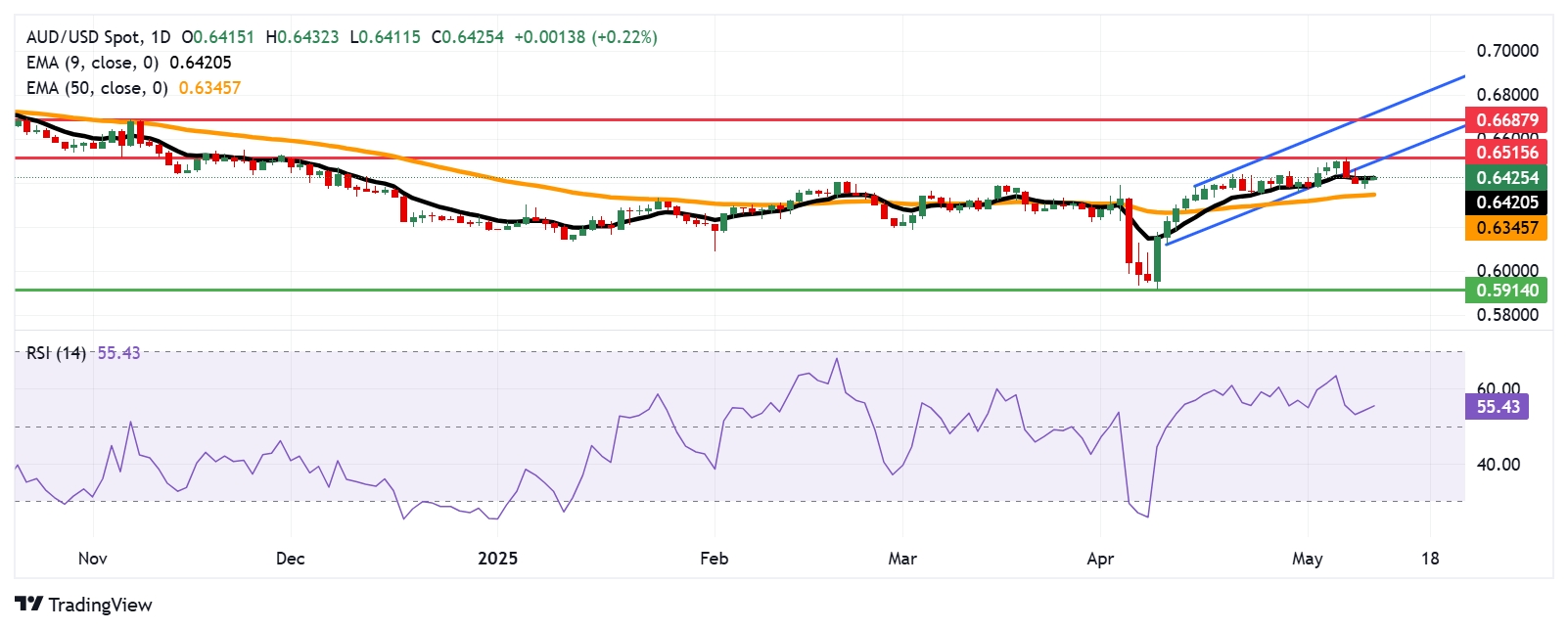Click the 0.70000 price scale label
1568x630 pixels.
(x=1506, y=51)
